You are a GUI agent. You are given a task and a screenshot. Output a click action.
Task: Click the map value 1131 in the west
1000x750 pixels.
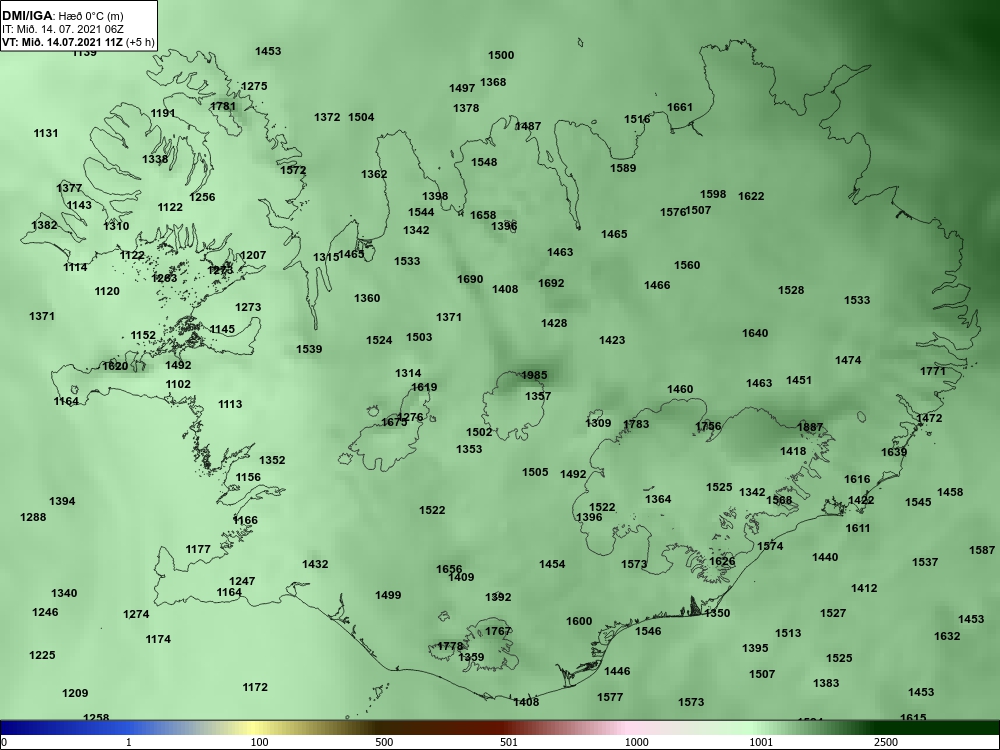(45, 133)
